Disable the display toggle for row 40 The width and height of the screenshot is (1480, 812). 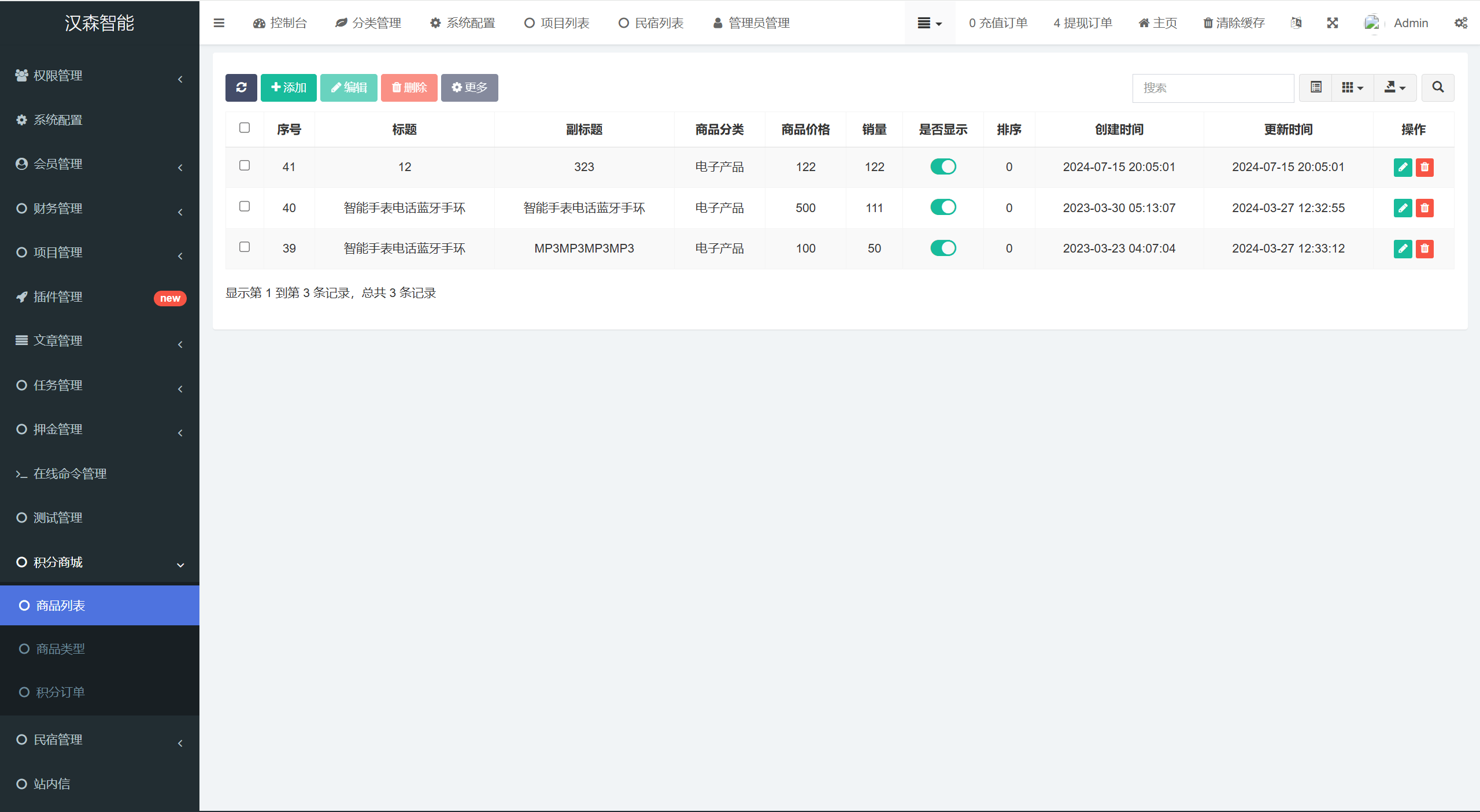point(943,207)
